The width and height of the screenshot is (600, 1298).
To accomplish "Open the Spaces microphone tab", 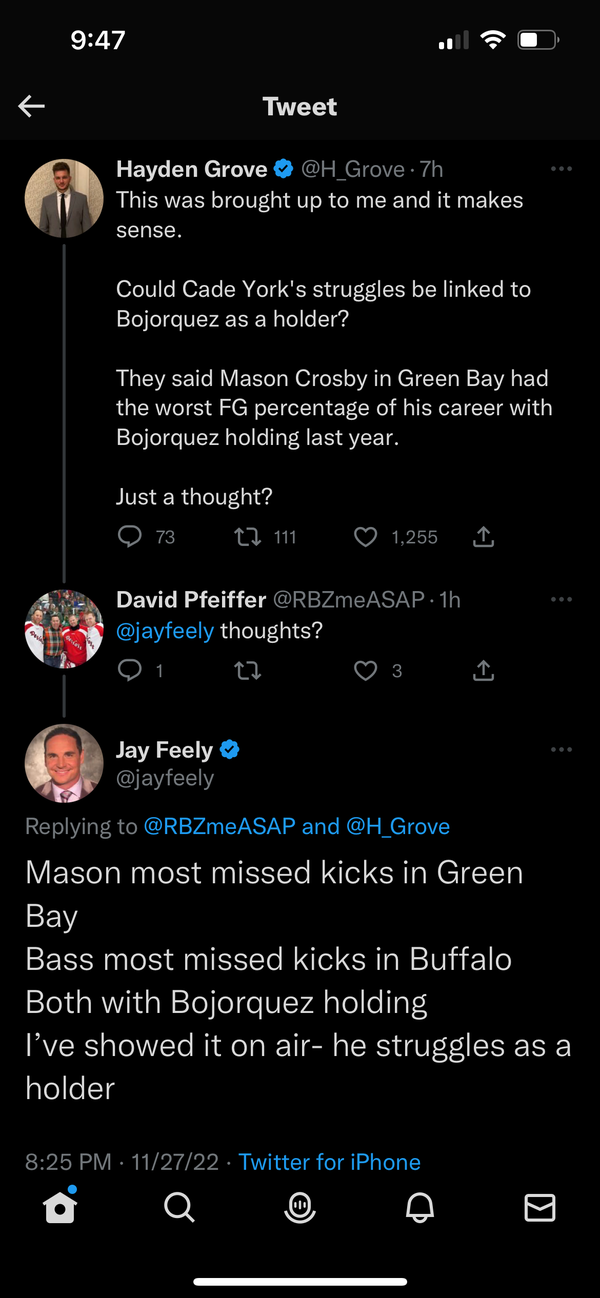I will (299, 1208).
